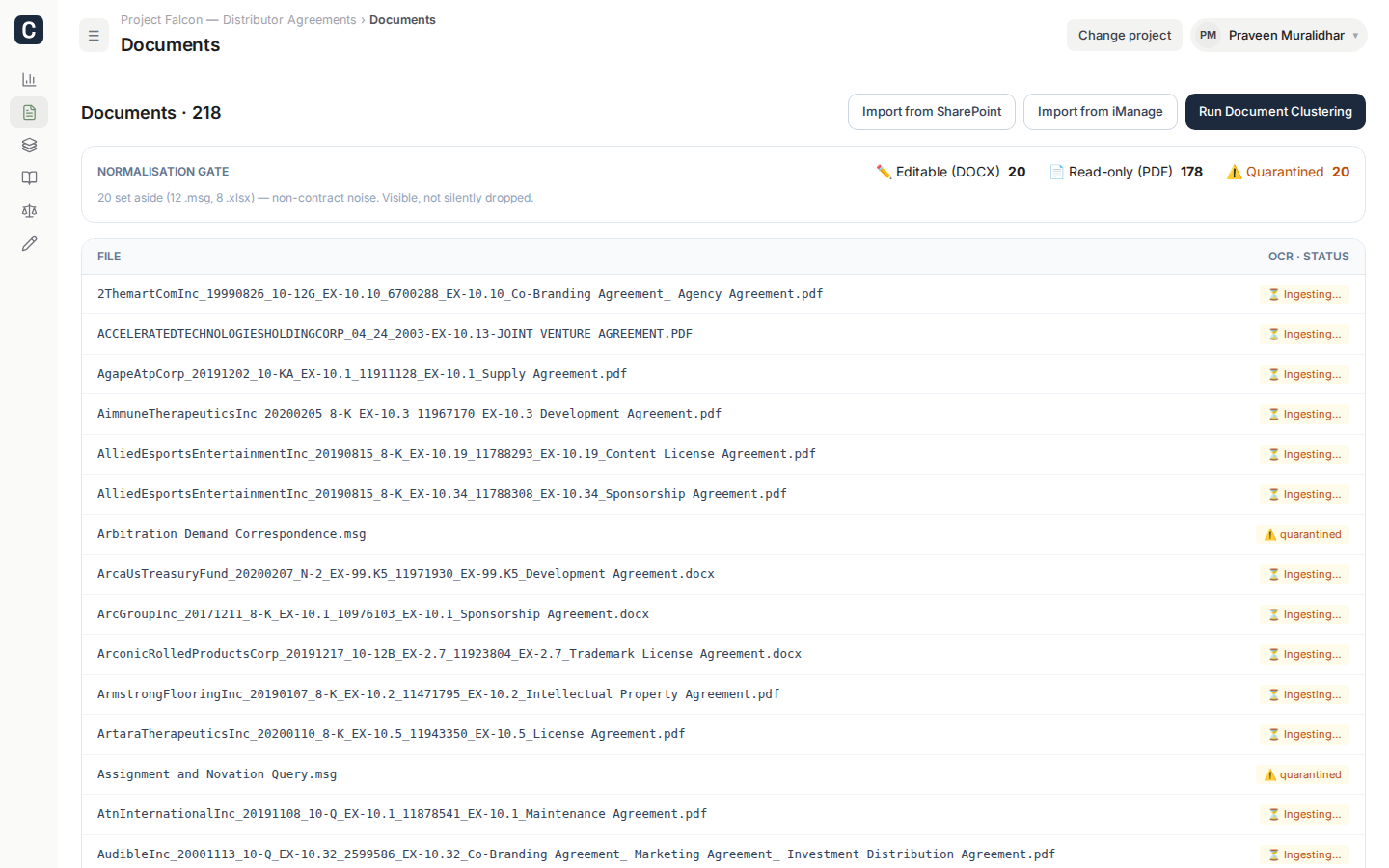Click Ingesting status for 2ThemartComInc row
Image resolution: width=1389 pixels, height=868 pixels.
pos(1304,294)
